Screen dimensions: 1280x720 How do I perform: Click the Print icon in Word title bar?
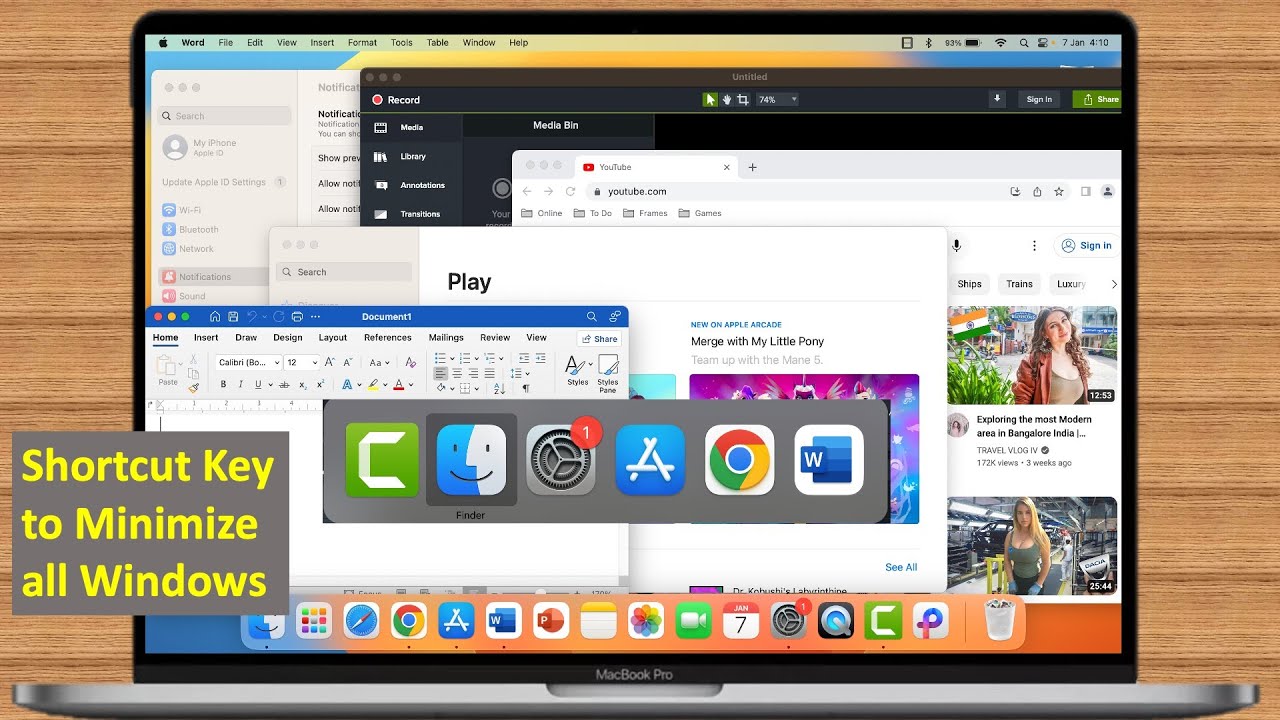pyautogui.click(x=296, y=316)
